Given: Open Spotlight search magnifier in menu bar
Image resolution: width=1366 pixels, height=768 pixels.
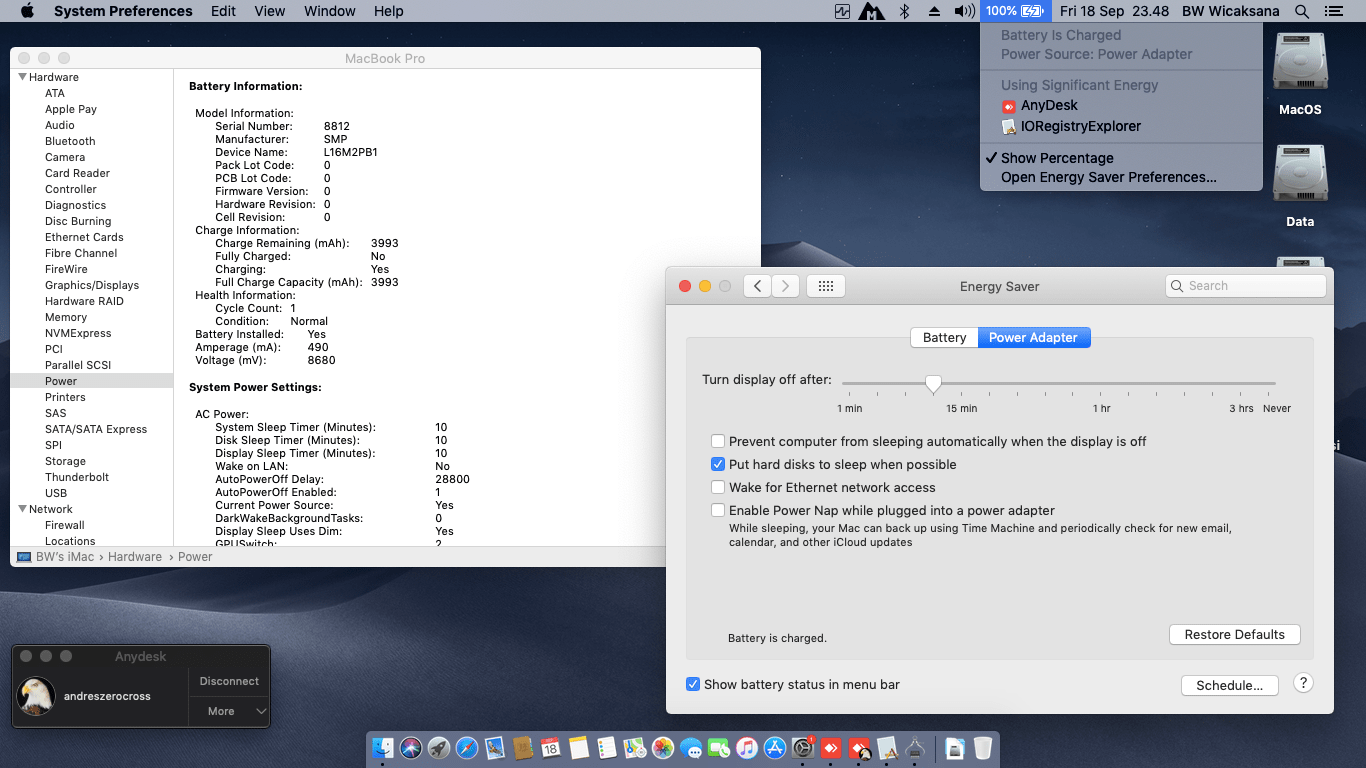Looking at the screenshot, I should click(1301, 11).
